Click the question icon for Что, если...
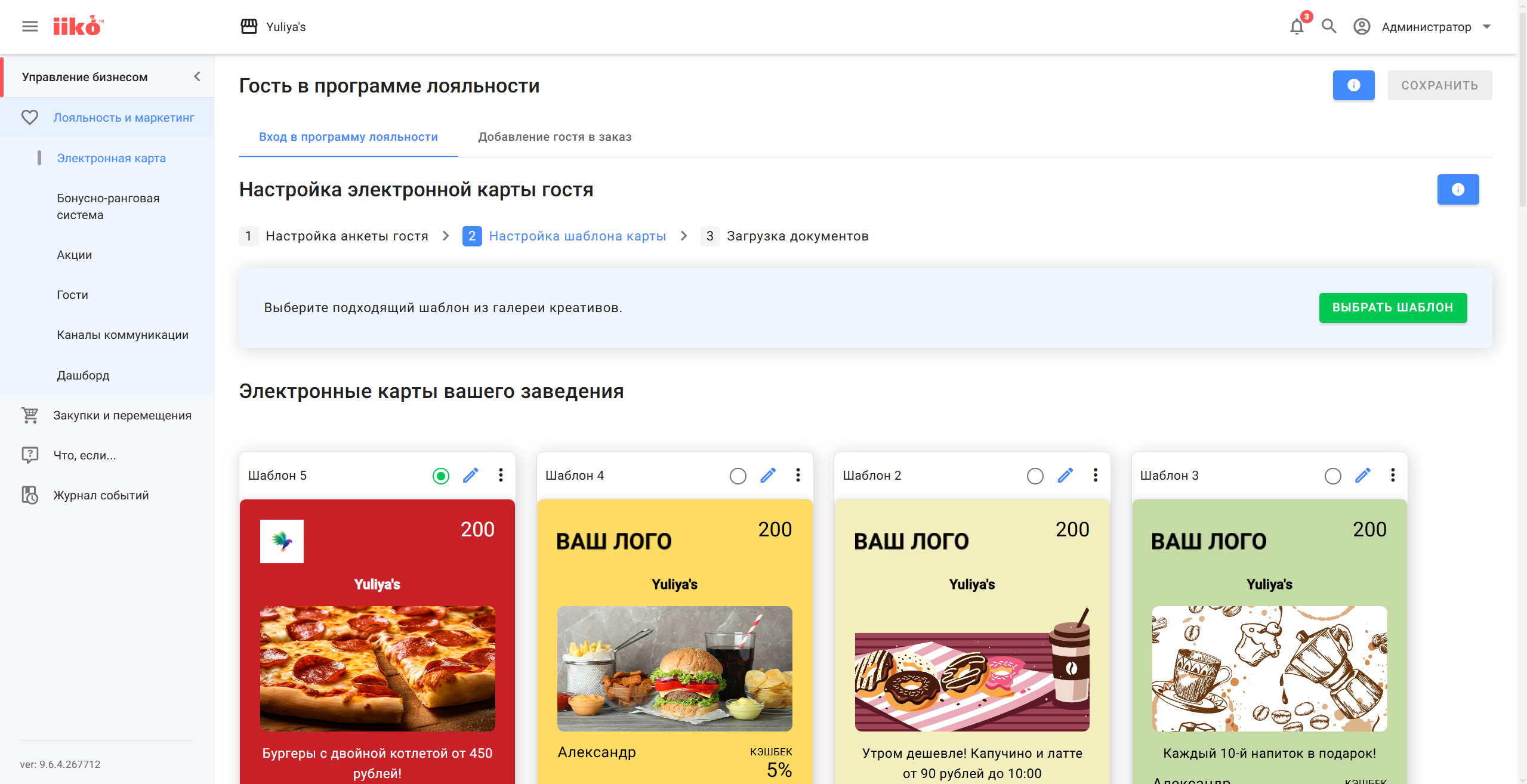The height and width of the screenshot is (784, 1527). pos(30,455)
